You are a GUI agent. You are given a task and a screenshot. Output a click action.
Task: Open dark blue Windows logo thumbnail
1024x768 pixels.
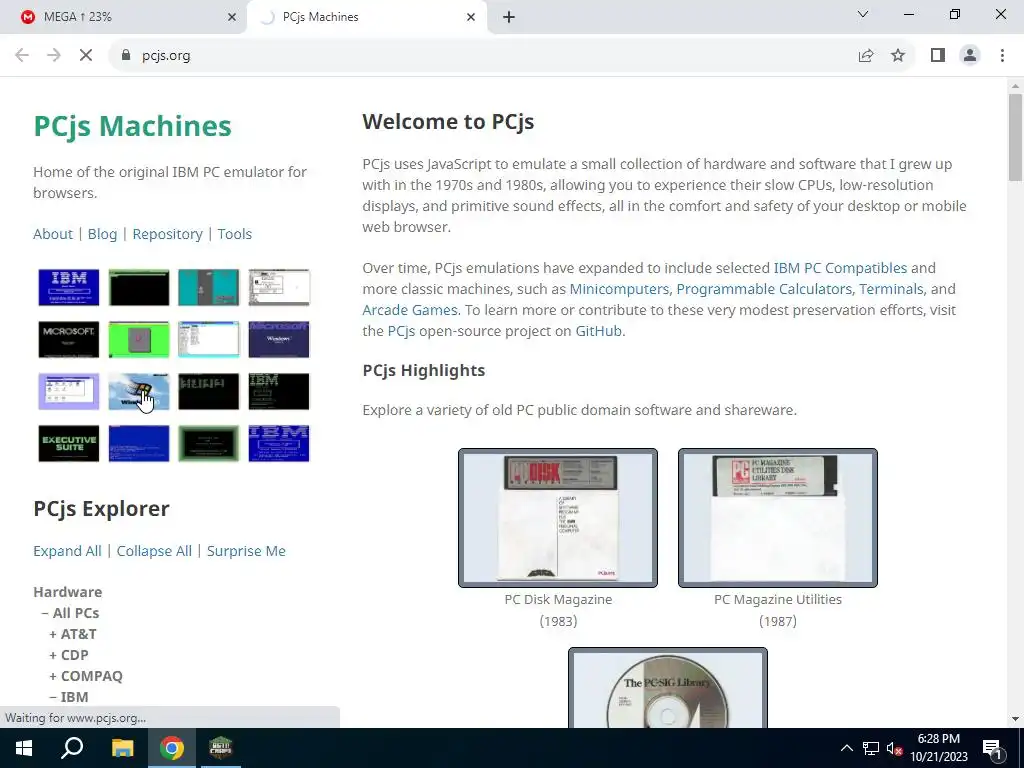tap(279, 340)
